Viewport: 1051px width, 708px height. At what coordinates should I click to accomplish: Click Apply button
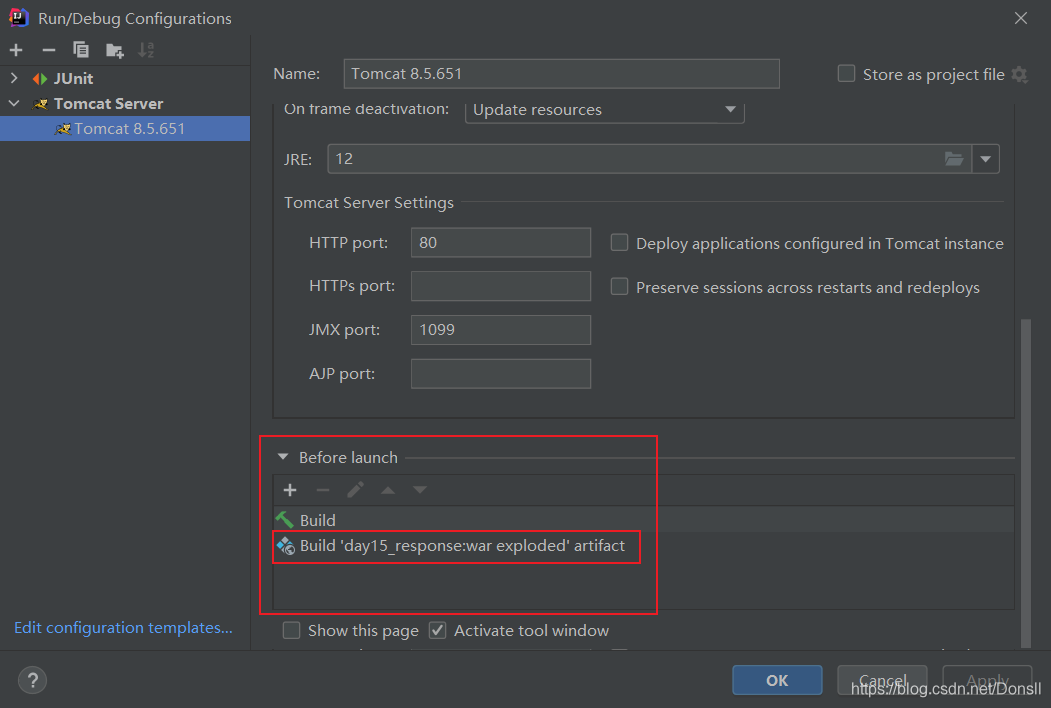tap(987, 680)
